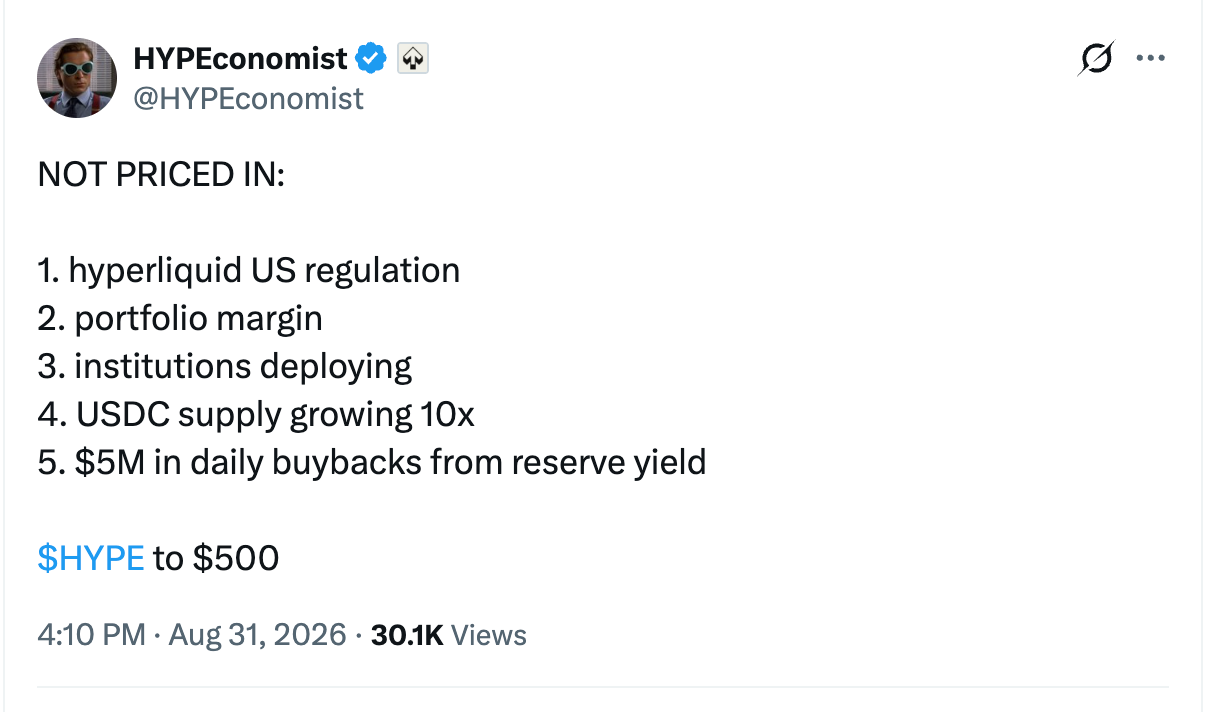Click the 4:10 PM timestamp
This screenshot has height=712, width=1210.
pyautogui.click(x=91, y=635)
